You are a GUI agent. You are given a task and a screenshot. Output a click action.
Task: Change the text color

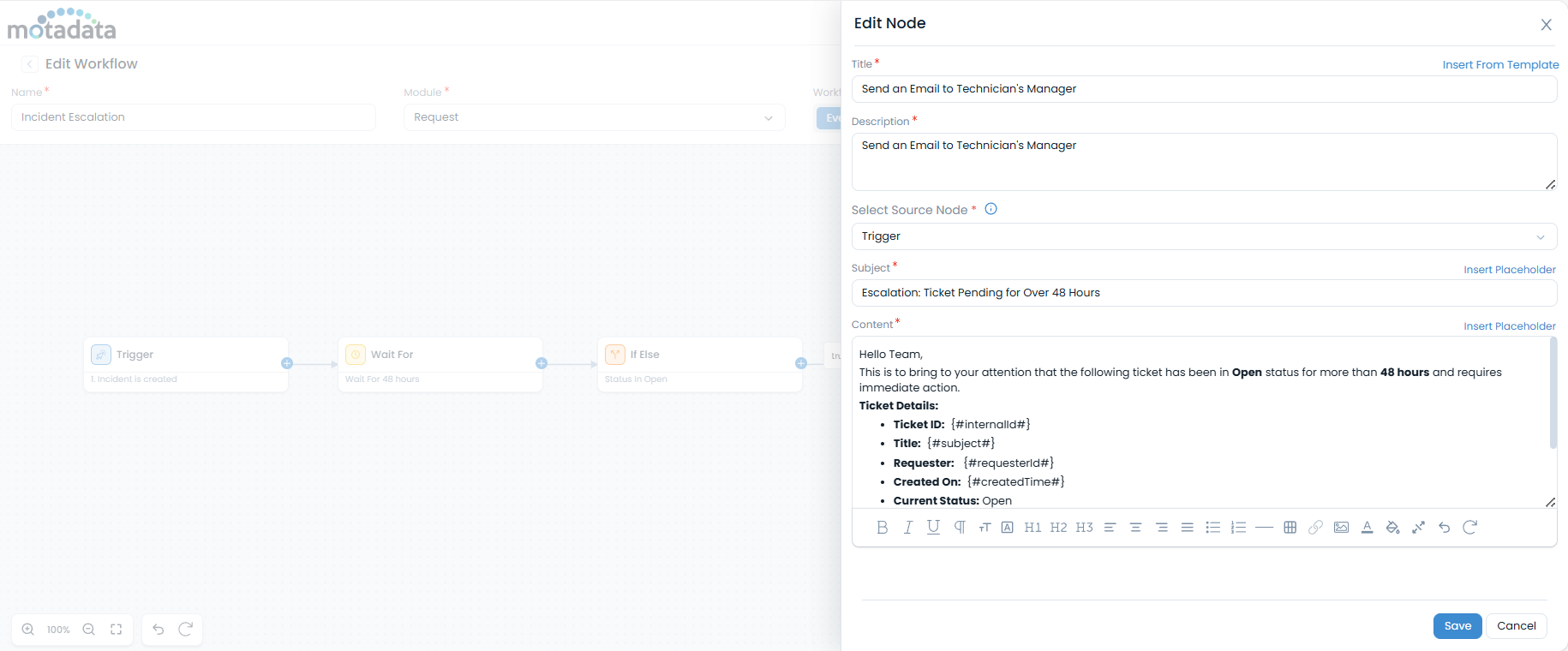(1368, 528)
